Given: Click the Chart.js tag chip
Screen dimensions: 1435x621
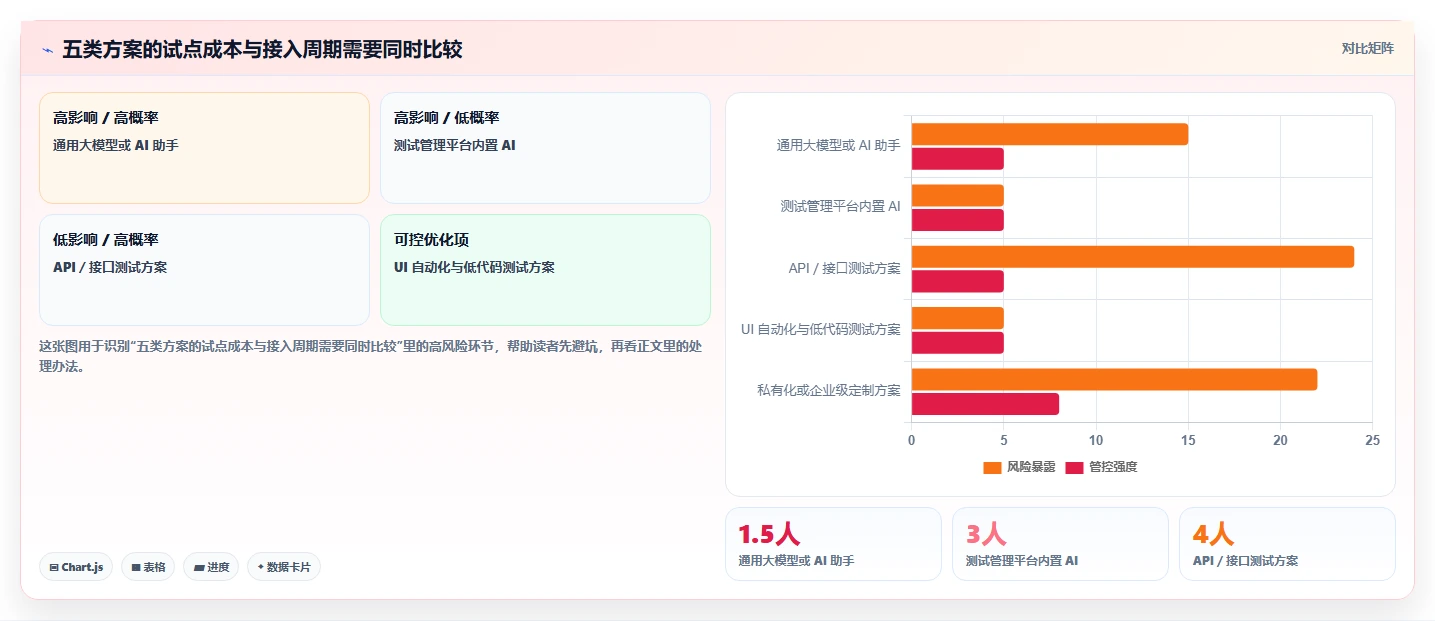Looking at the screenshot, I should tap(76, 567).
